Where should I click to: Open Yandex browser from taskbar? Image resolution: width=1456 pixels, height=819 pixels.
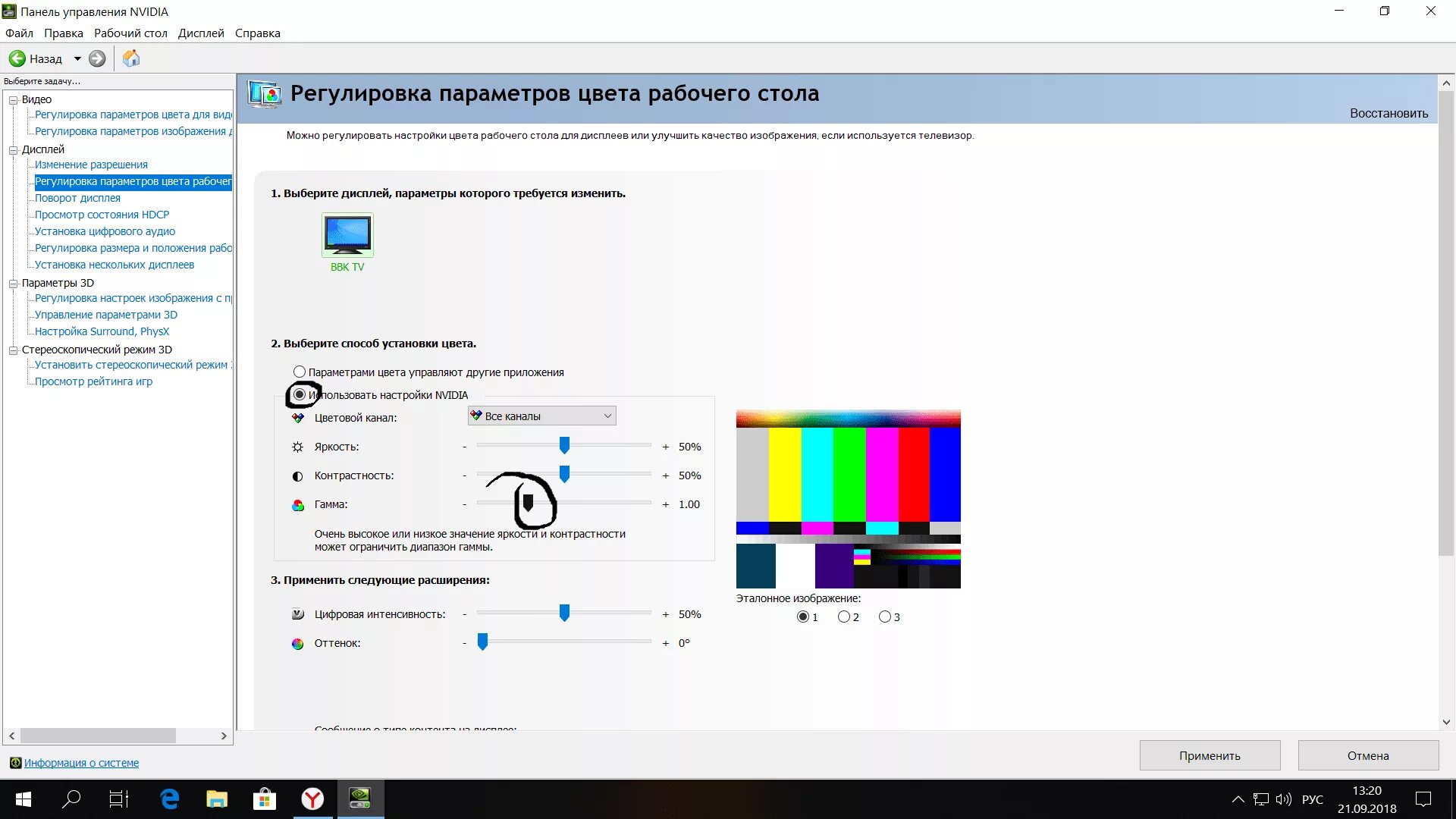[312, 799]
